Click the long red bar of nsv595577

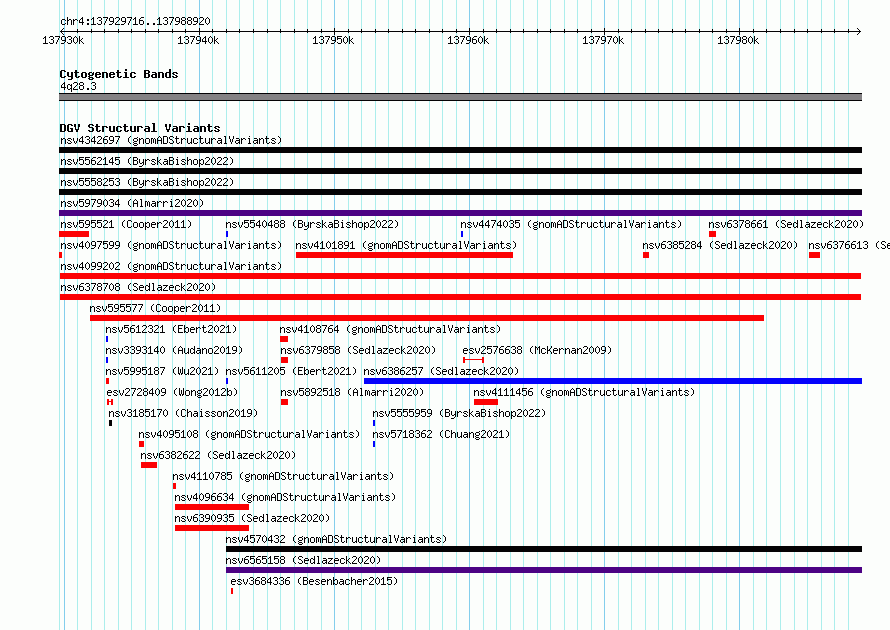(x=427, y=318)
